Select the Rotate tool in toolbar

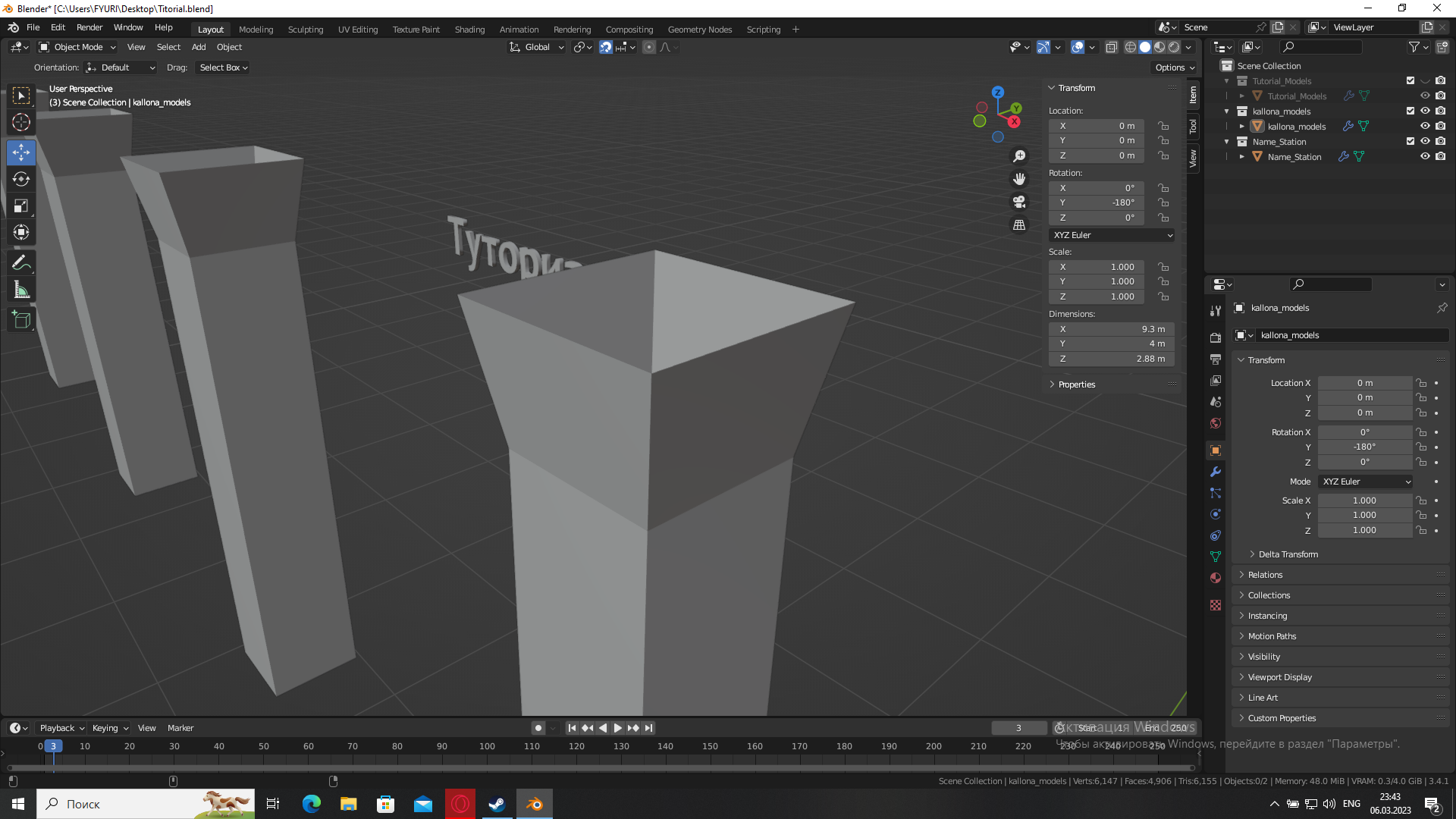(x=21, y=180)
